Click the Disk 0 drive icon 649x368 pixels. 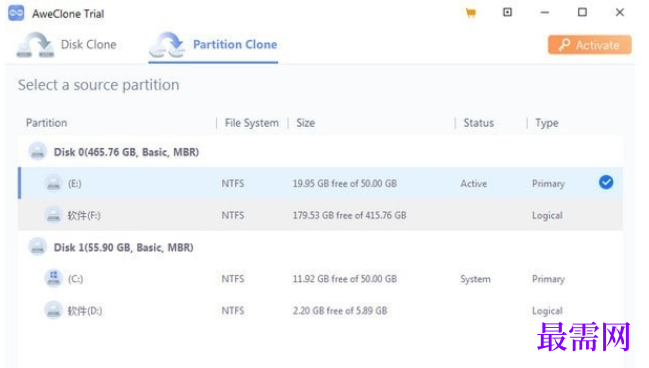point(38,152)
